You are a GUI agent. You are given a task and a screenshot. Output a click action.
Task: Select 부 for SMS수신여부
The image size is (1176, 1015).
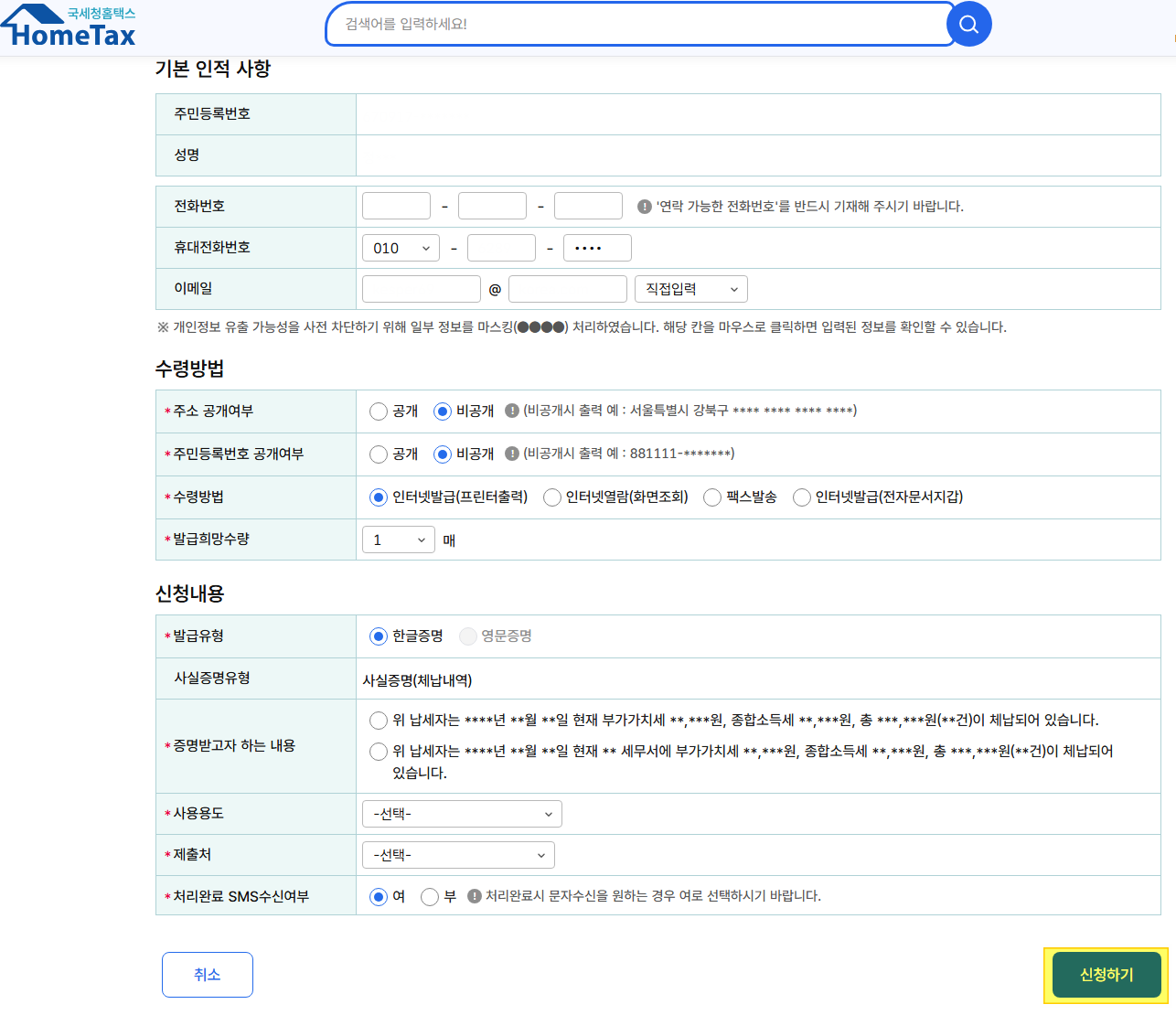(x=429, y=897)
